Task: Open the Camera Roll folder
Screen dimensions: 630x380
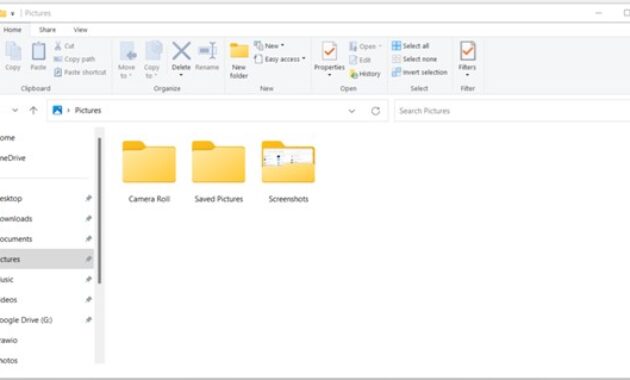Action: [149, 172]
